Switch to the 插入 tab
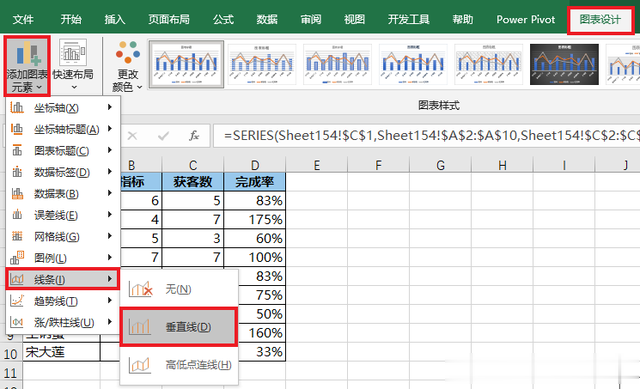 pos(115,19)
